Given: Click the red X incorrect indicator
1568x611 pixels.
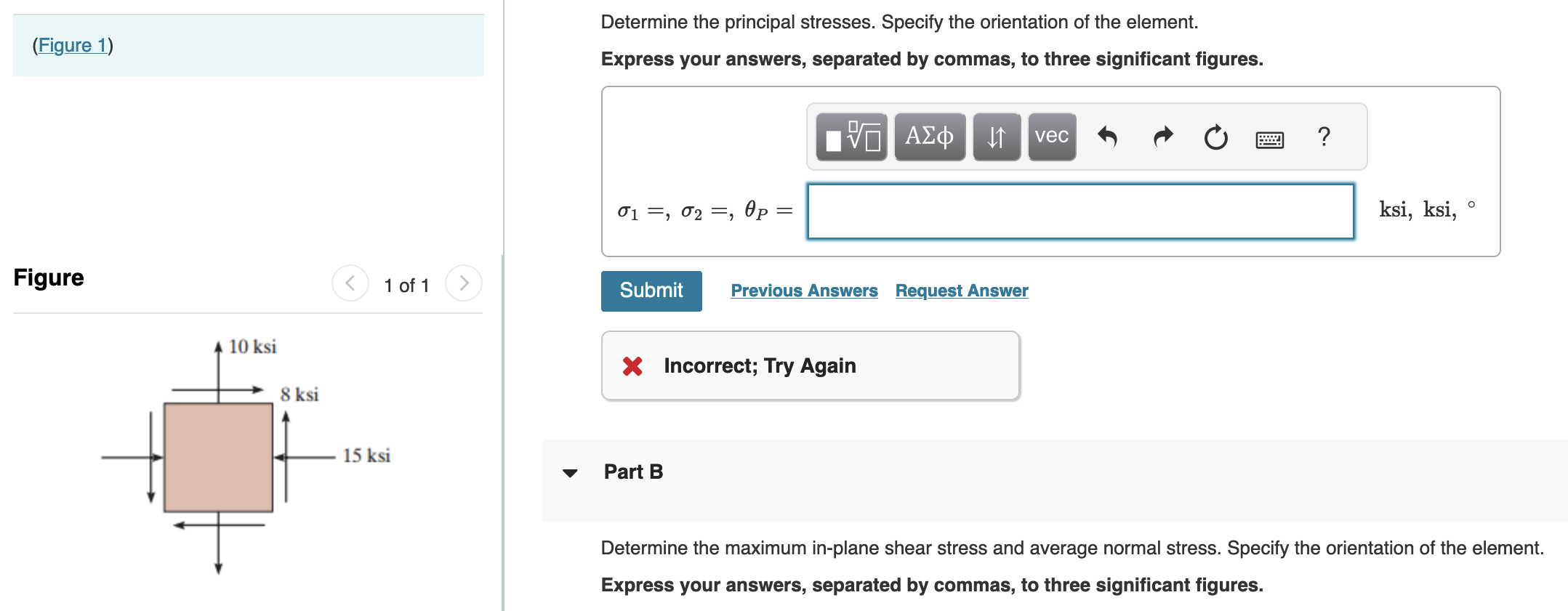Looking at the screenshot, I should (632, 366).
